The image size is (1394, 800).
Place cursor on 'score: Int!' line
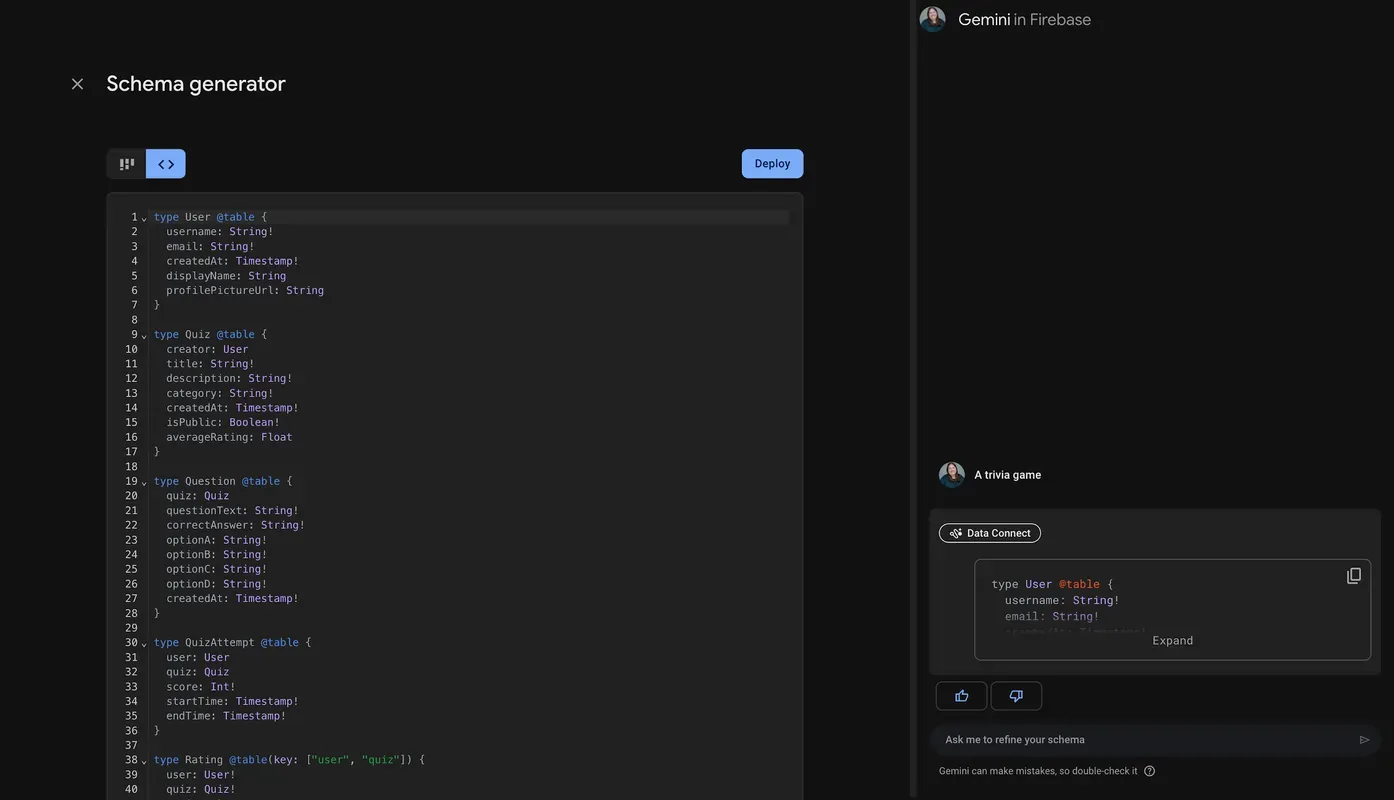pyautogui.click(x=201, y=687)
